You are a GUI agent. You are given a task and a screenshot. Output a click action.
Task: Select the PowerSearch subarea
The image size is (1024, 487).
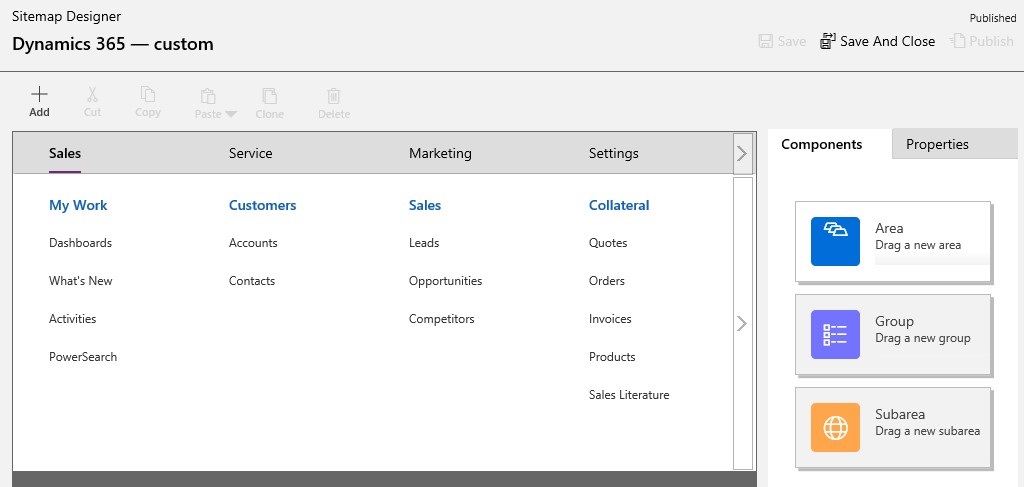pos(83,357)
